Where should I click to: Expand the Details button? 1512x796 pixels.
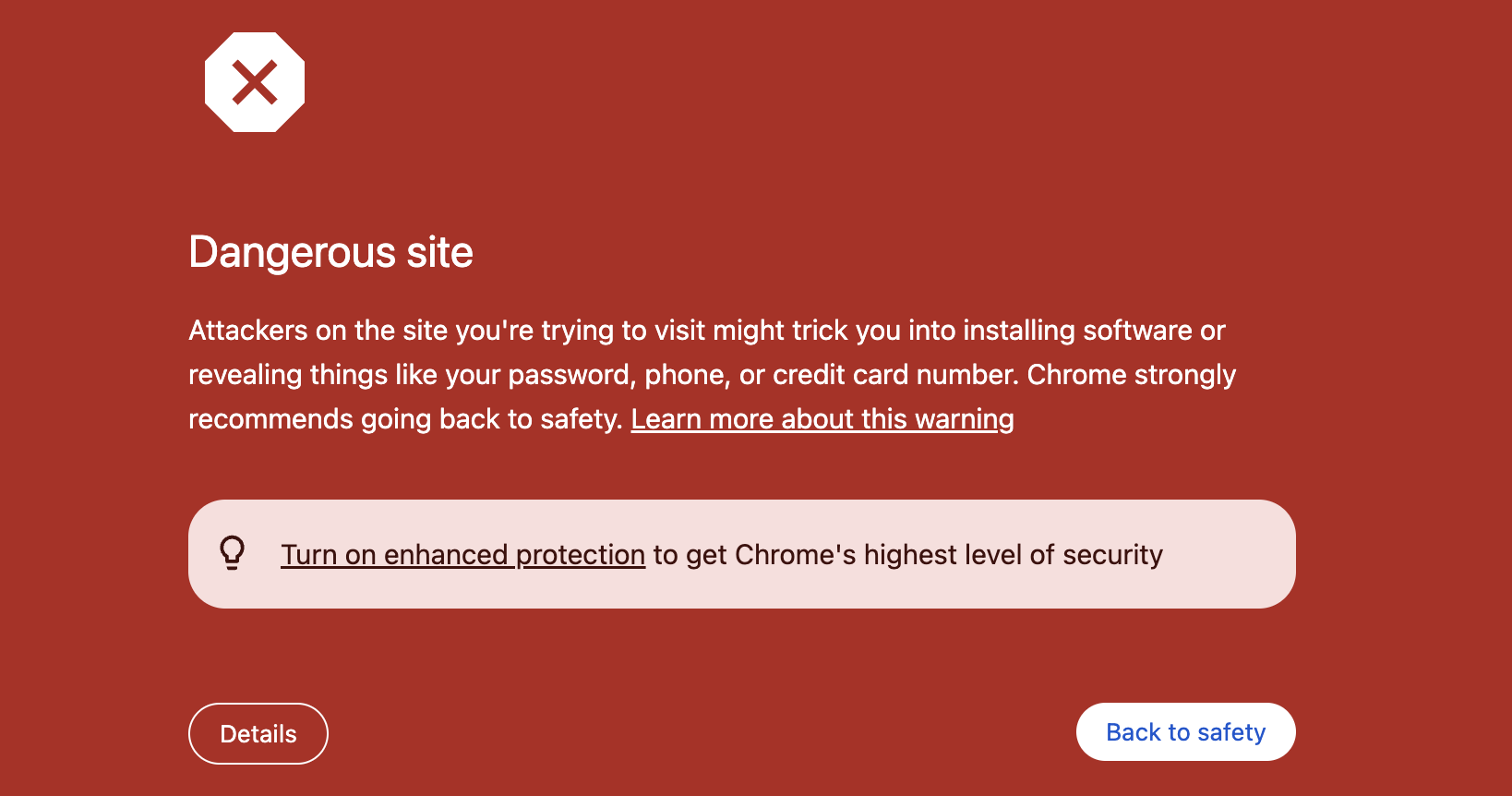click(x=258, y=734)
